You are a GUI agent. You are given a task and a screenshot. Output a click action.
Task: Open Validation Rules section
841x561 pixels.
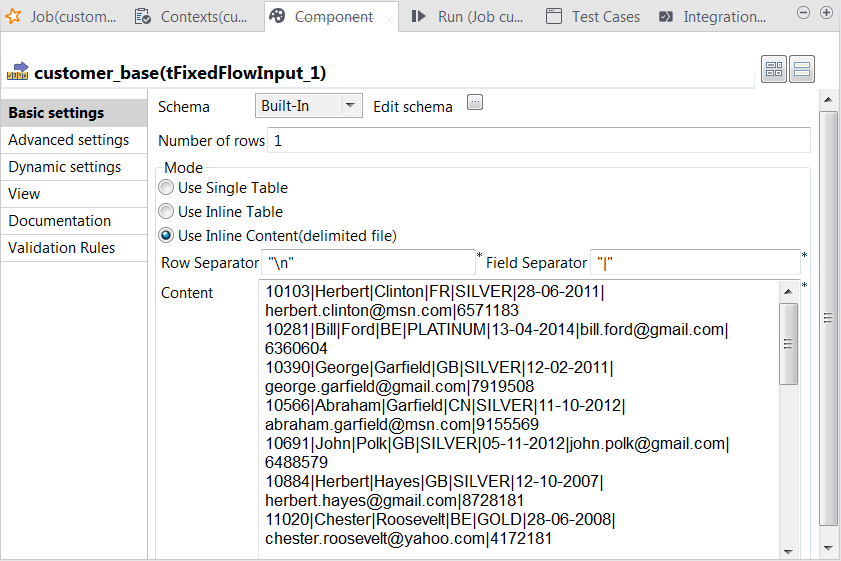[x=62, y=248]
